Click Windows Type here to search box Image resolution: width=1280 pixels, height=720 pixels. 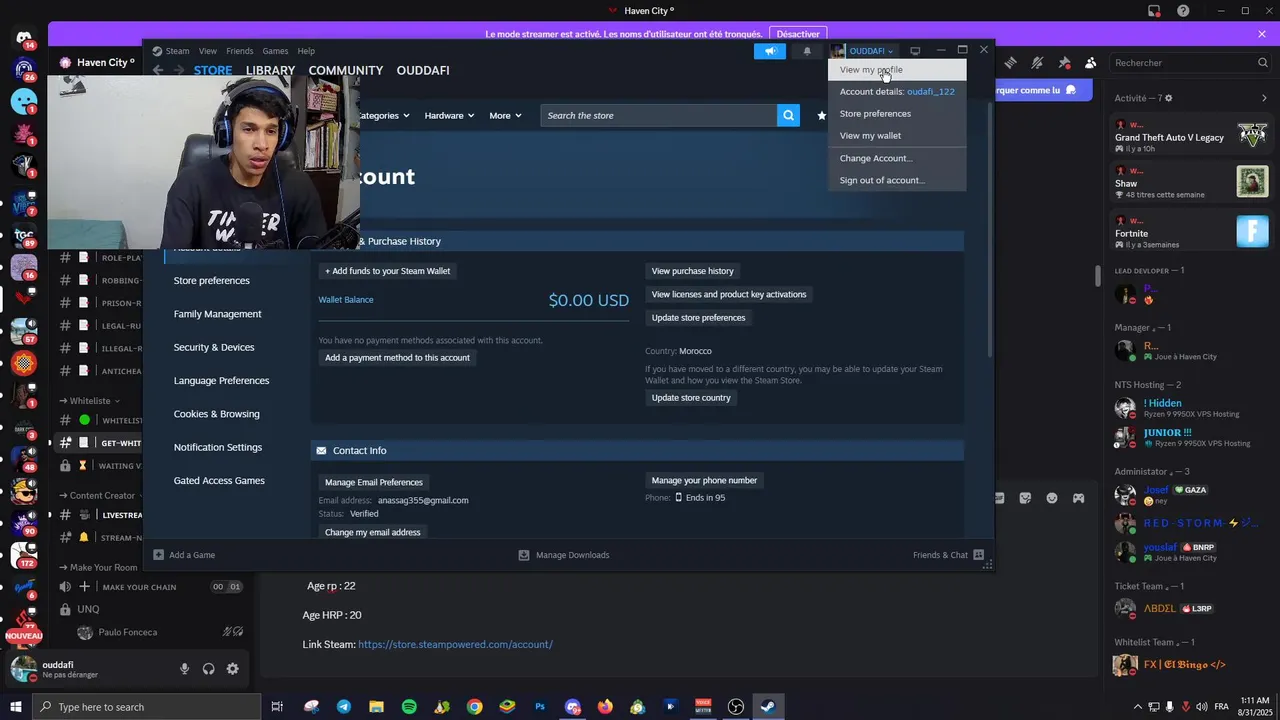tap(146, 707)
